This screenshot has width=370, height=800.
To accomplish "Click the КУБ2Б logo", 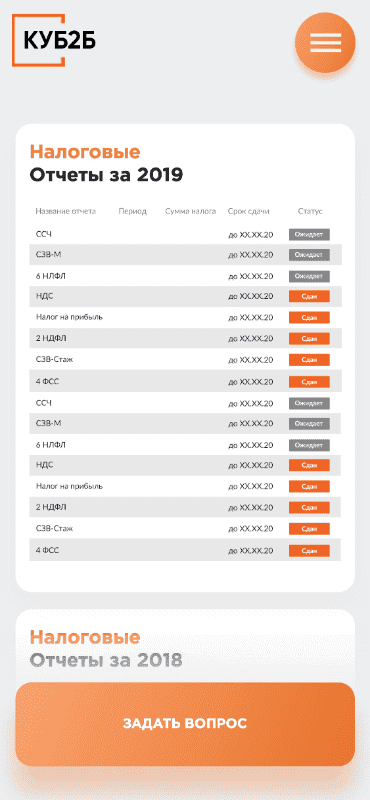I will point(54,40).
